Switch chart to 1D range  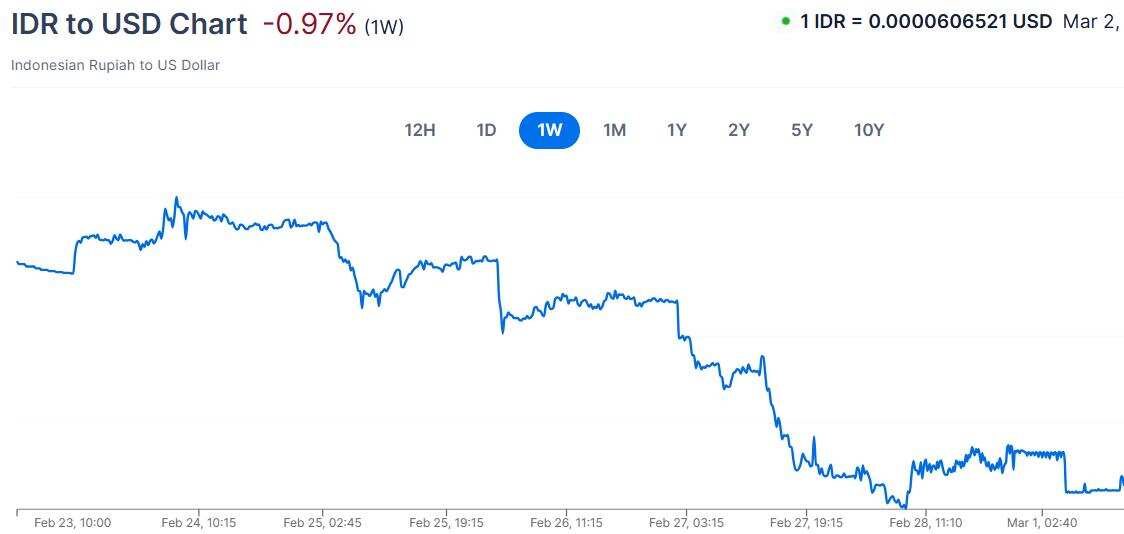(x=486, y=130)
